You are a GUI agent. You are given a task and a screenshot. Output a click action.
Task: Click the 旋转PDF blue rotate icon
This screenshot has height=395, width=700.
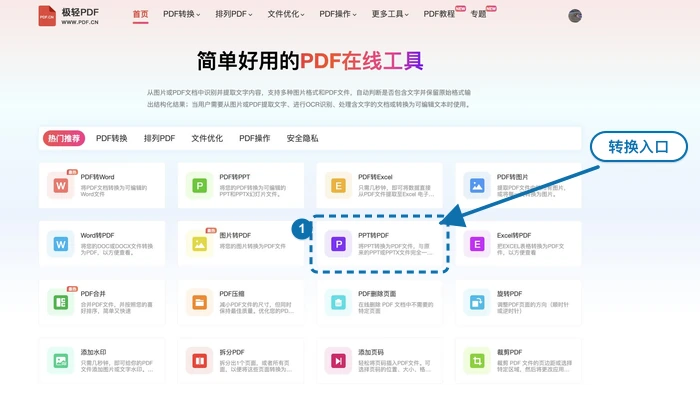click(x=477, y=302)
